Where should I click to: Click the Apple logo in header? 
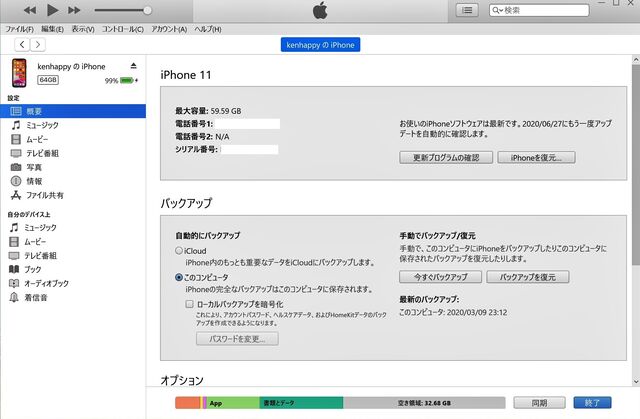(x=320, y=10)
